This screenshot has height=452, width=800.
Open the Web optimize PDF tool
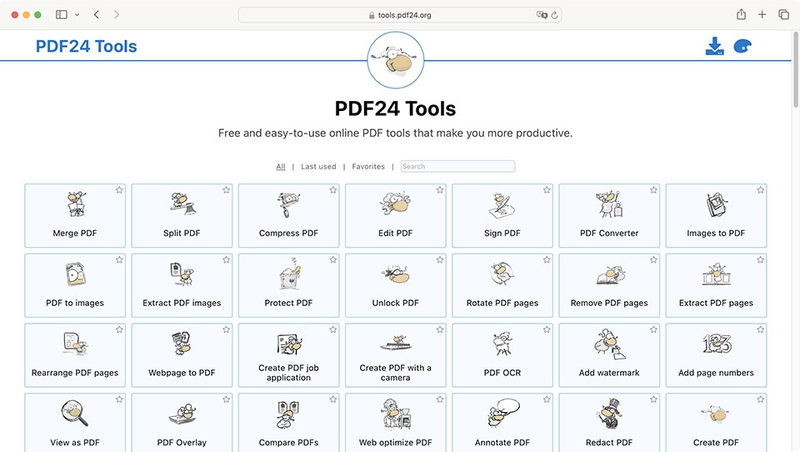pos(395,422)
